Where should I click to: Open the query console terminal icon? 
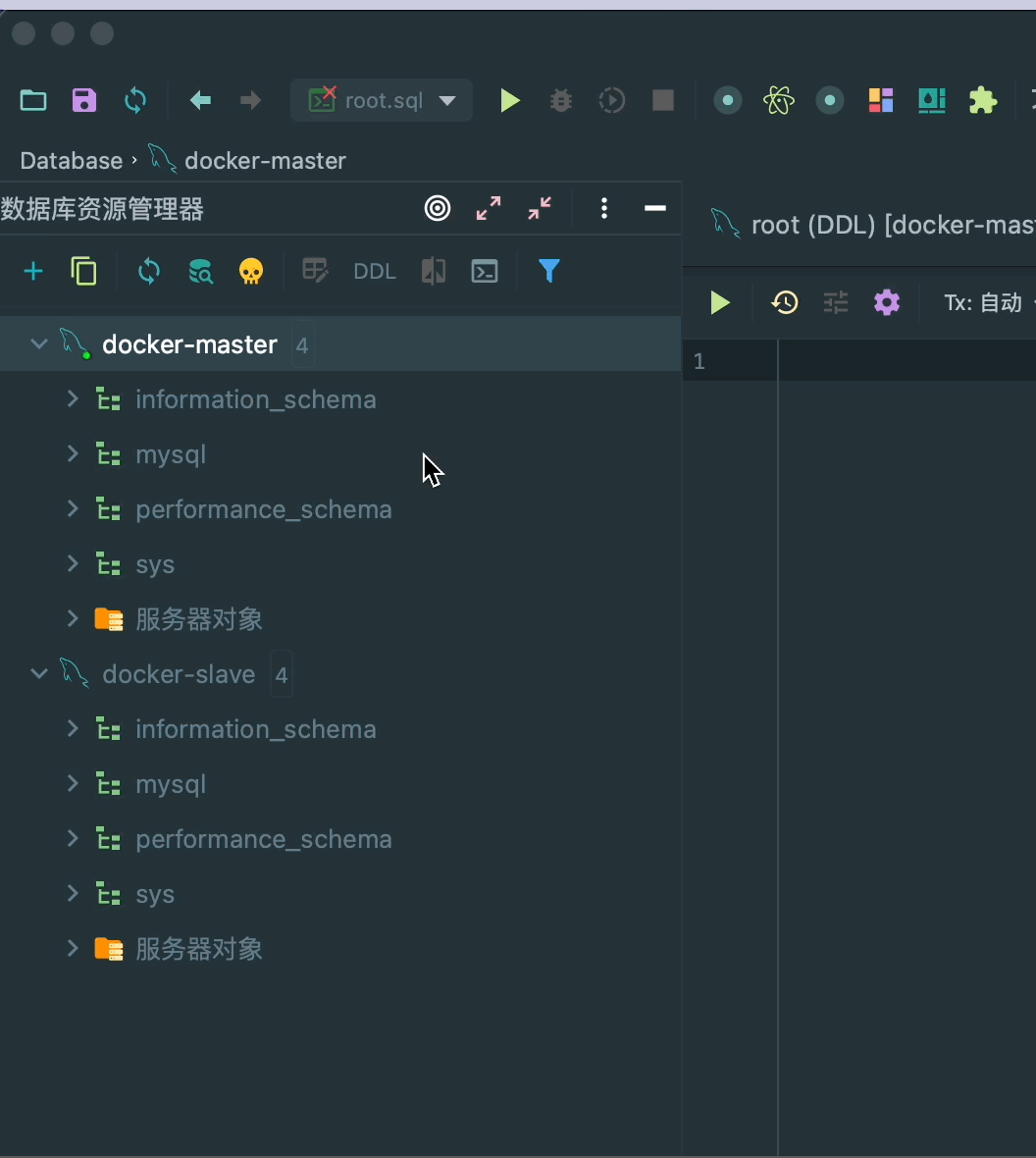click(x=485, y=271)
